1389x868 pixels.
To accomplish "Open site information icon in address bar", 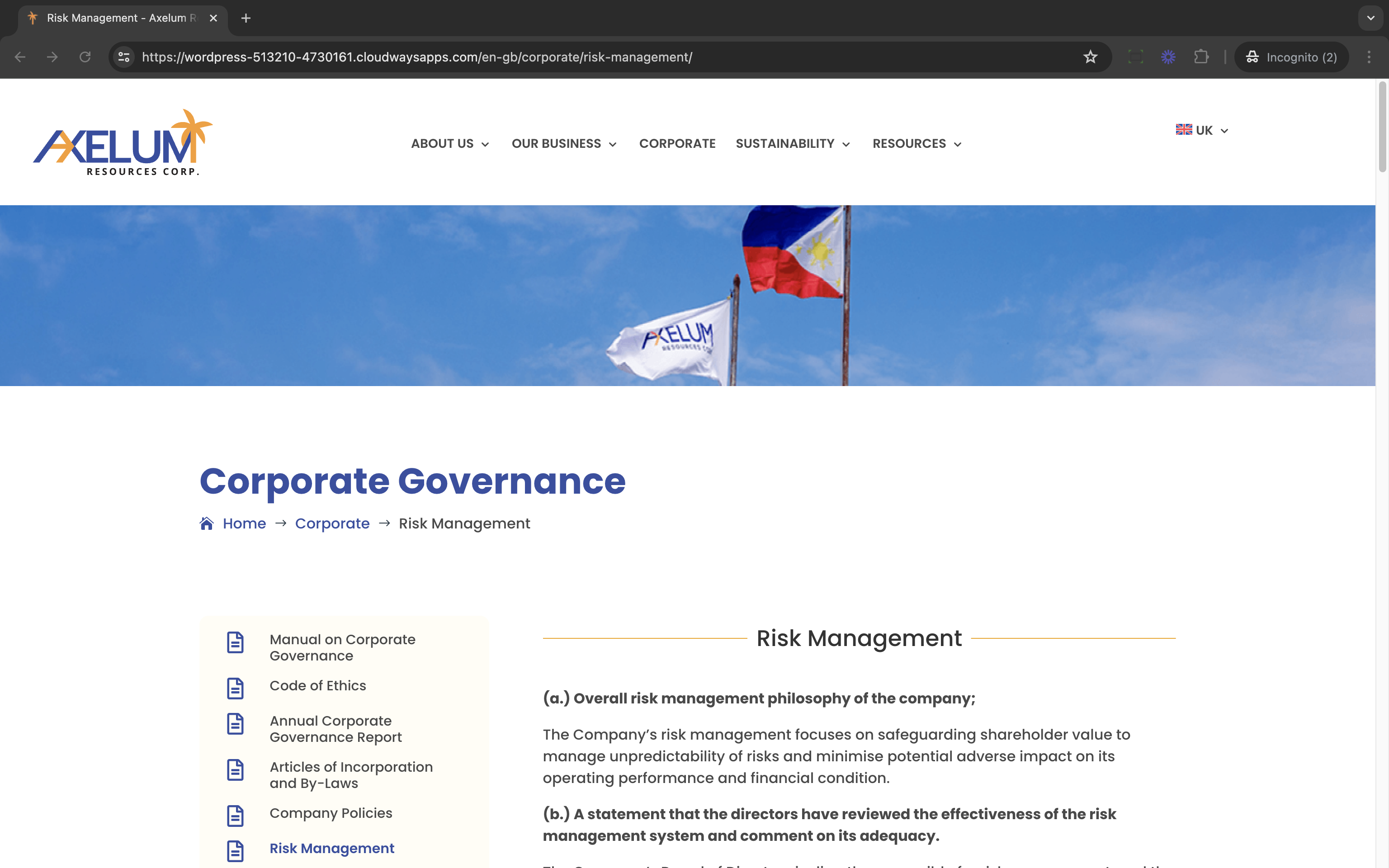I will [x=124, y=57].
